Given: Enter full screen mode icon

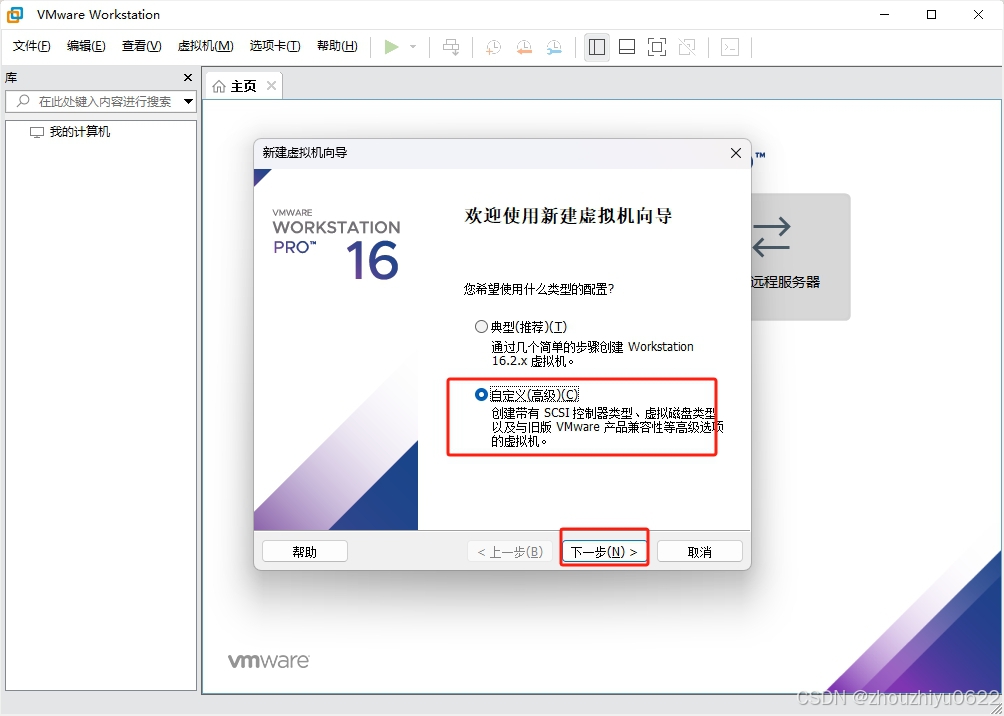Looking at the screenshot, I should coord(657,47).
